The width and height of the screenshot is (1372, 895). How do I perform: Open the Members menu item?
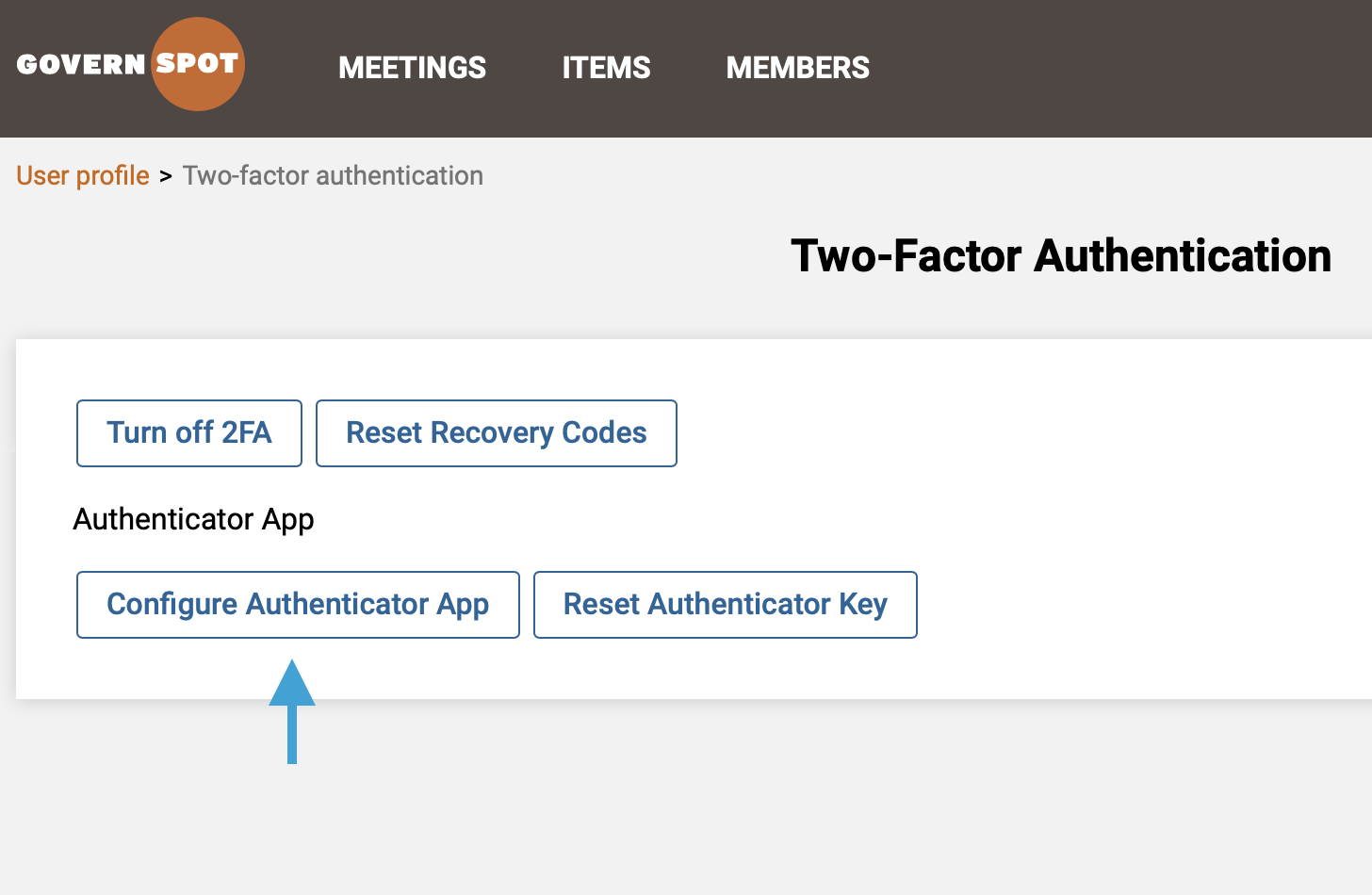(798, 68)
